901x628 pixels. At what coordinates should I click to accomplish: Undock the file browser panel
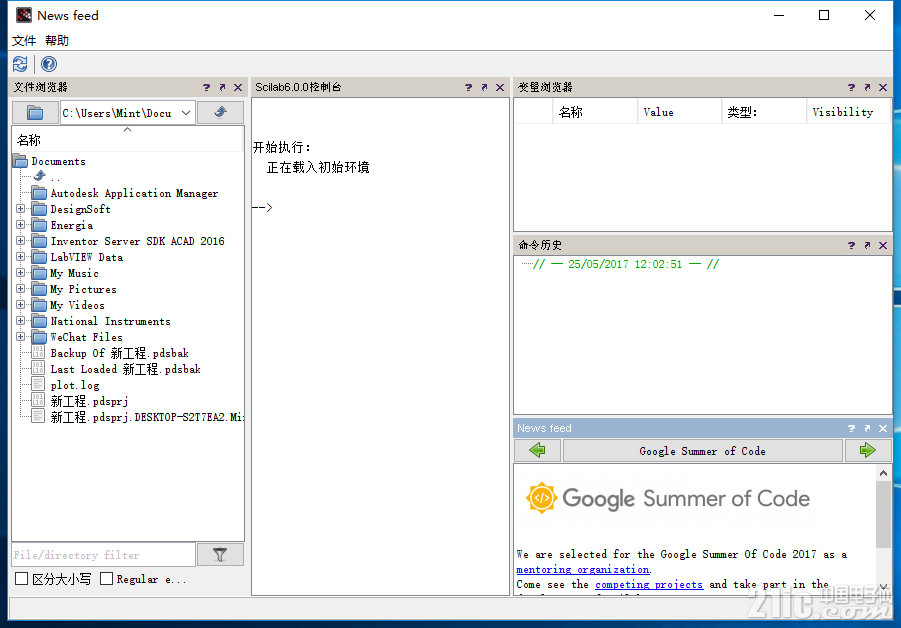[222, 87]
